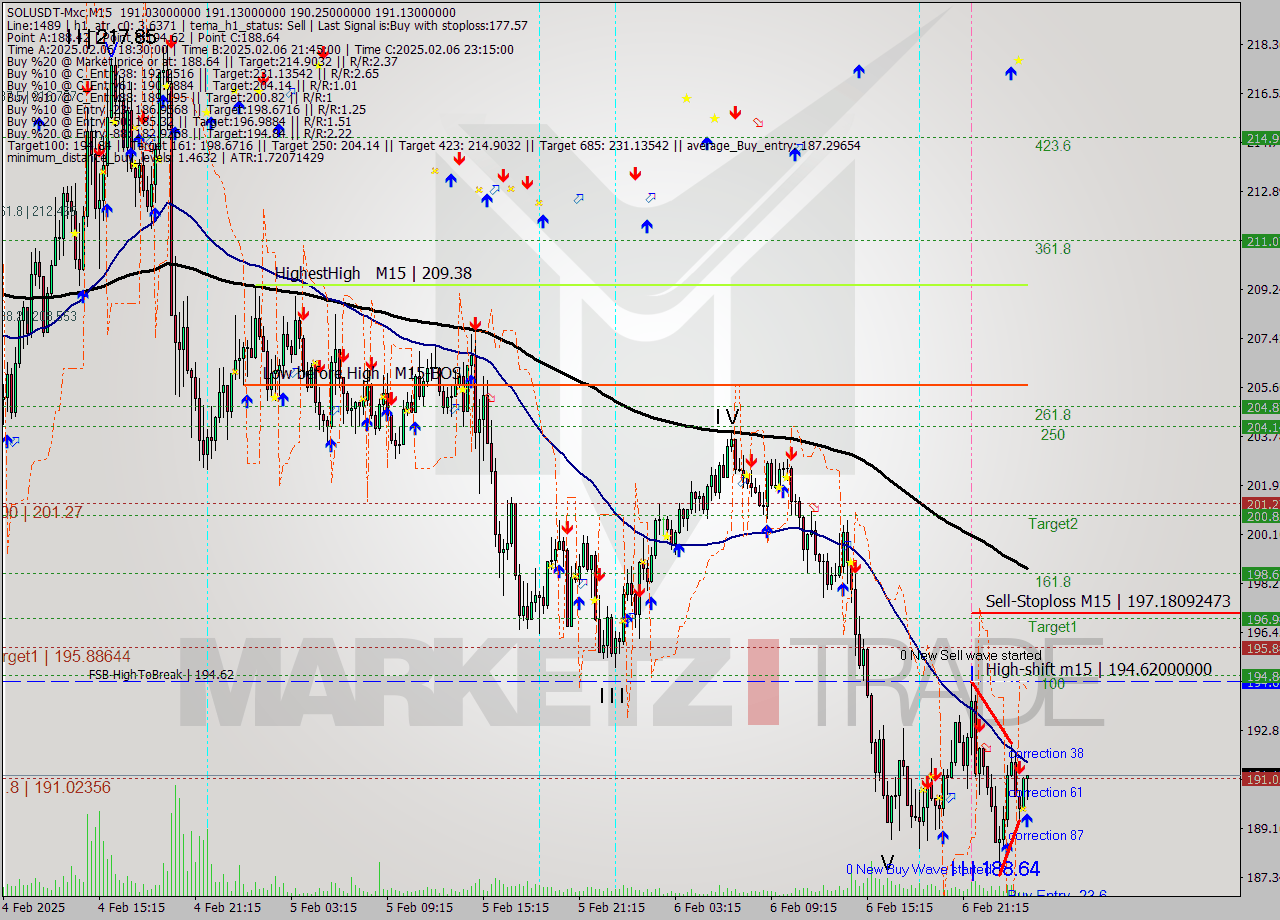Click the 6 Feb 21:15 date axis label
The height and width of the screenshot is (920, 1280).
tap(997, 907)
